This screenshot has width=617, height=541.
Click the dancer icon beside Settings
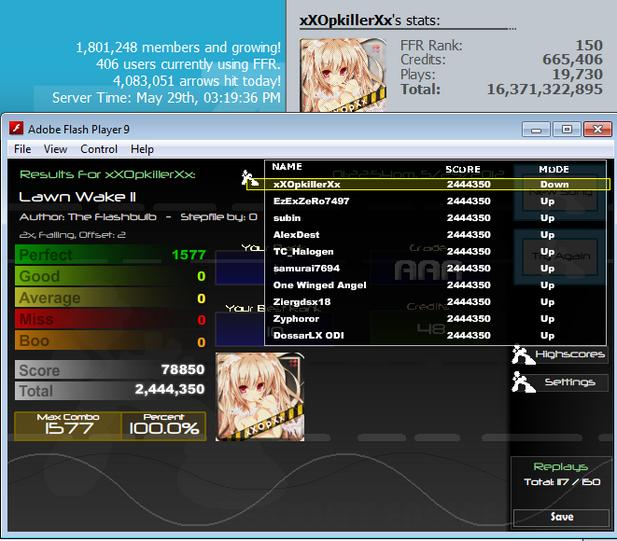523,382
